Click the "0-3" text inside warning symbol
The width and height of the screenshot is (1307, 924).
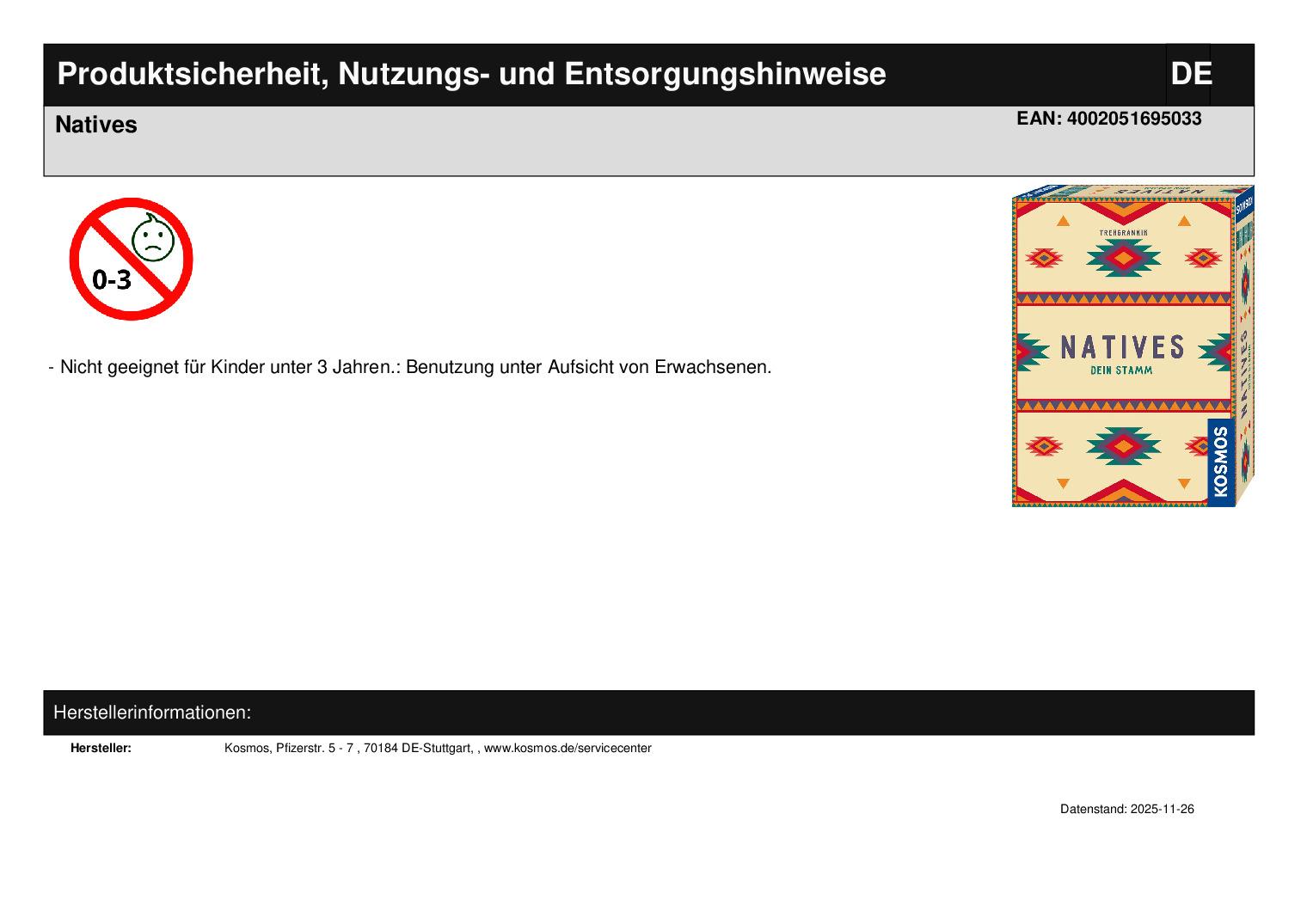click(x=112, y=279)
